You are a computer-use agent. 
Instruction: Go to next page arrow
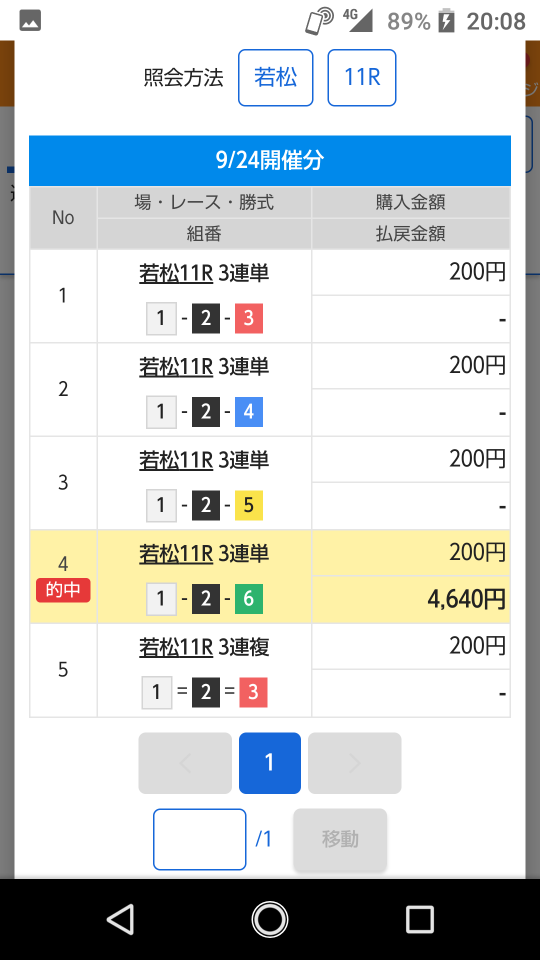click(x=354, y=763)
